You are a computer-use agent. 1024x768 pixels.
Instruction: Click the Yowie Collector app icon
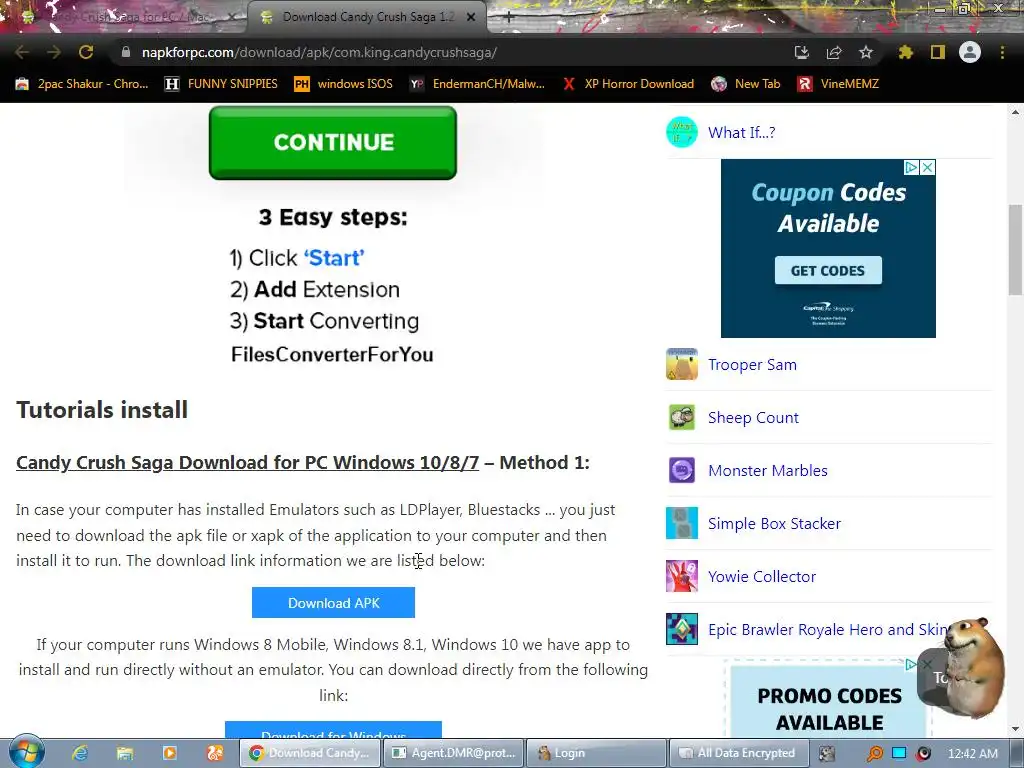coord(682,576)
